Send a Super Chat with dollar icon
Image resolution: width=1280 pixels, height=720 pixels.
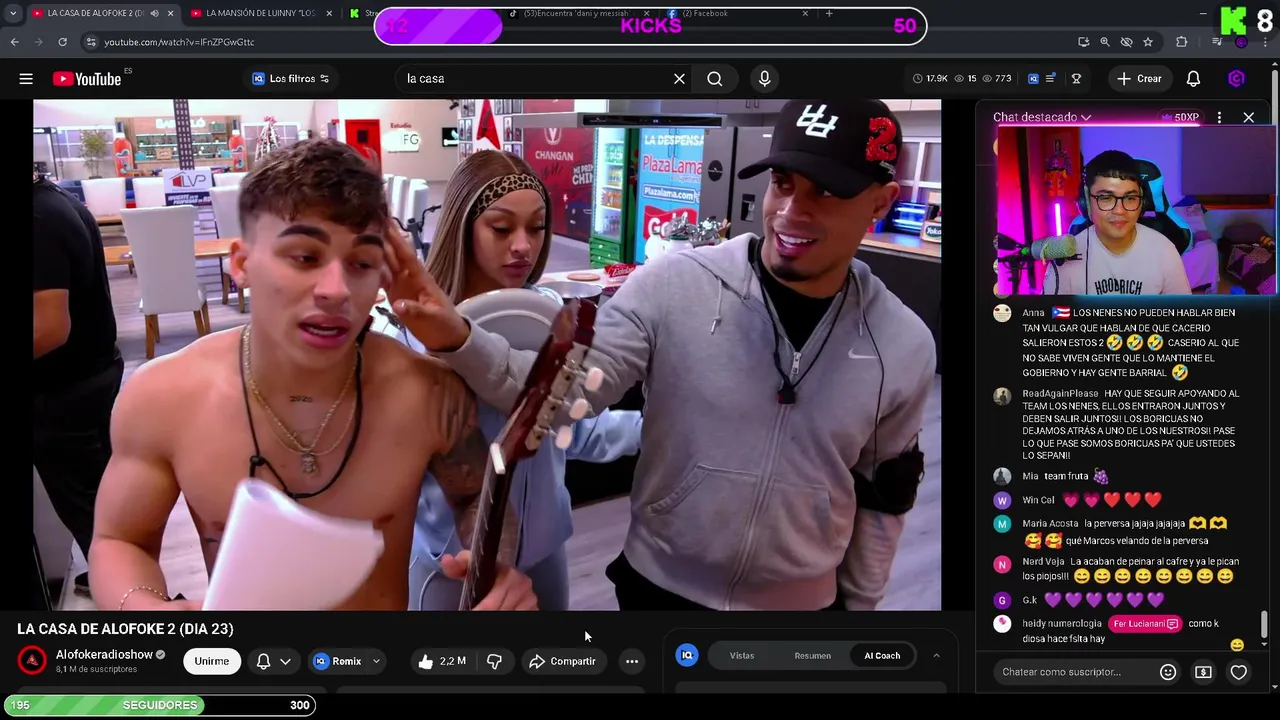tap(1203, 672)
